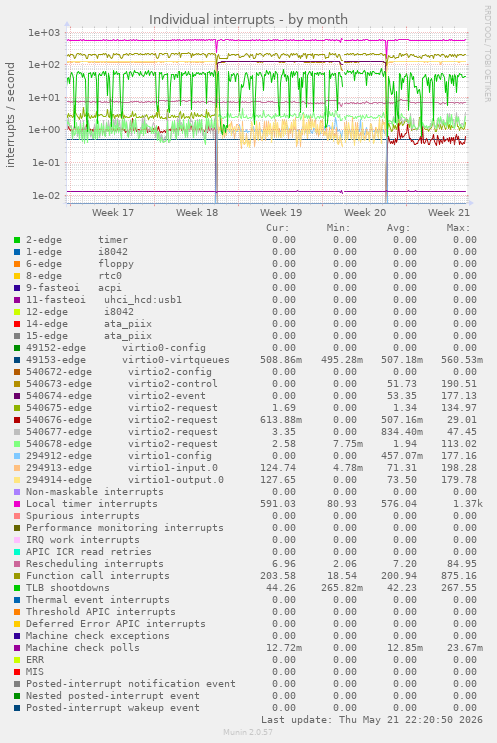
Task: Click the Max column header
Action: click(458, 228)
